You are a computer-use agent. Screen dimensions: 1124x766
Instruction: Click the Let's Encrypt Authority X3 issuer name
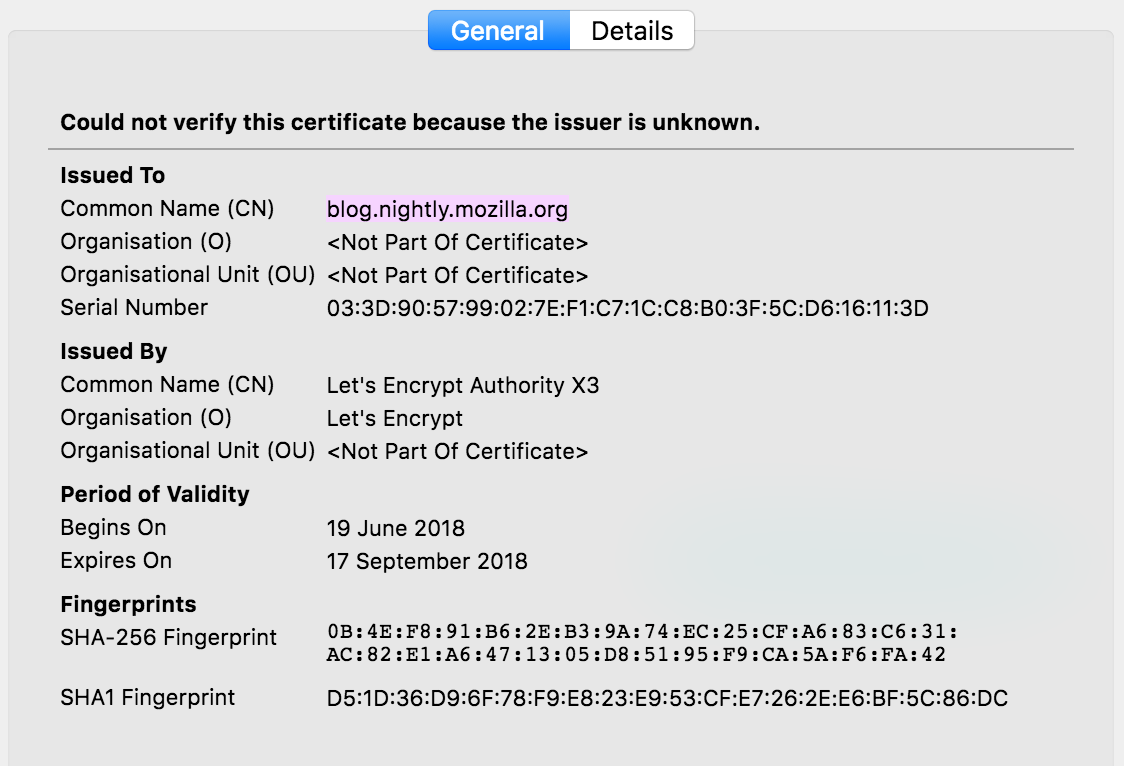coord(463,385)
